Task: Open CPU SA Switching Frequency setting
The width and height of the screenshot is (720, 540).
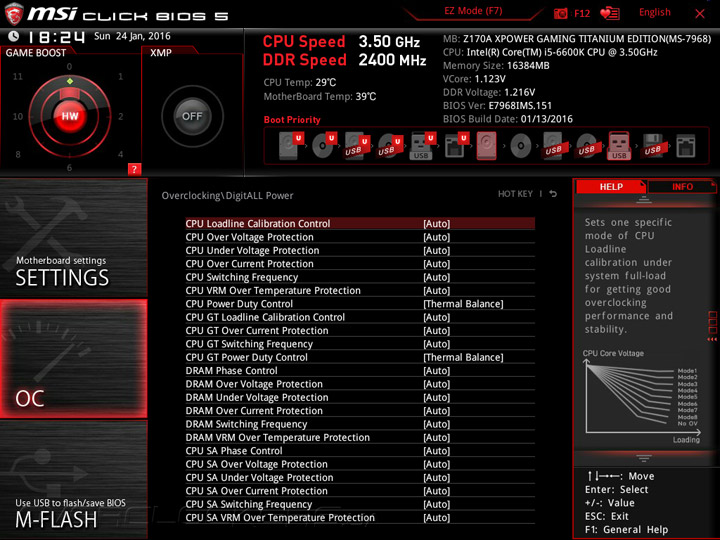Action: [x=360, y=504]
